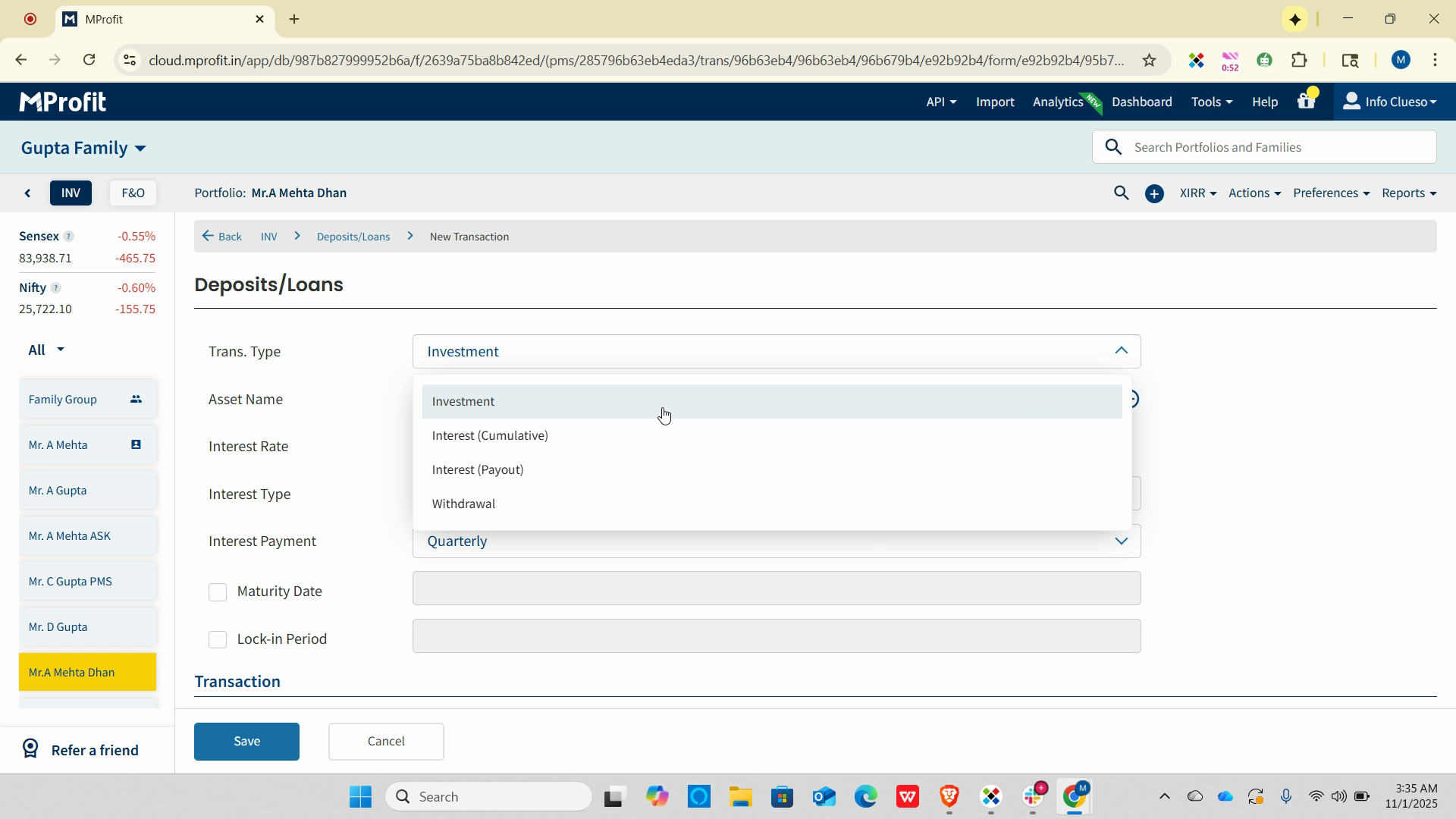
Task: Click the Save button
Action: pyautogui.click(x=246, y=741)
